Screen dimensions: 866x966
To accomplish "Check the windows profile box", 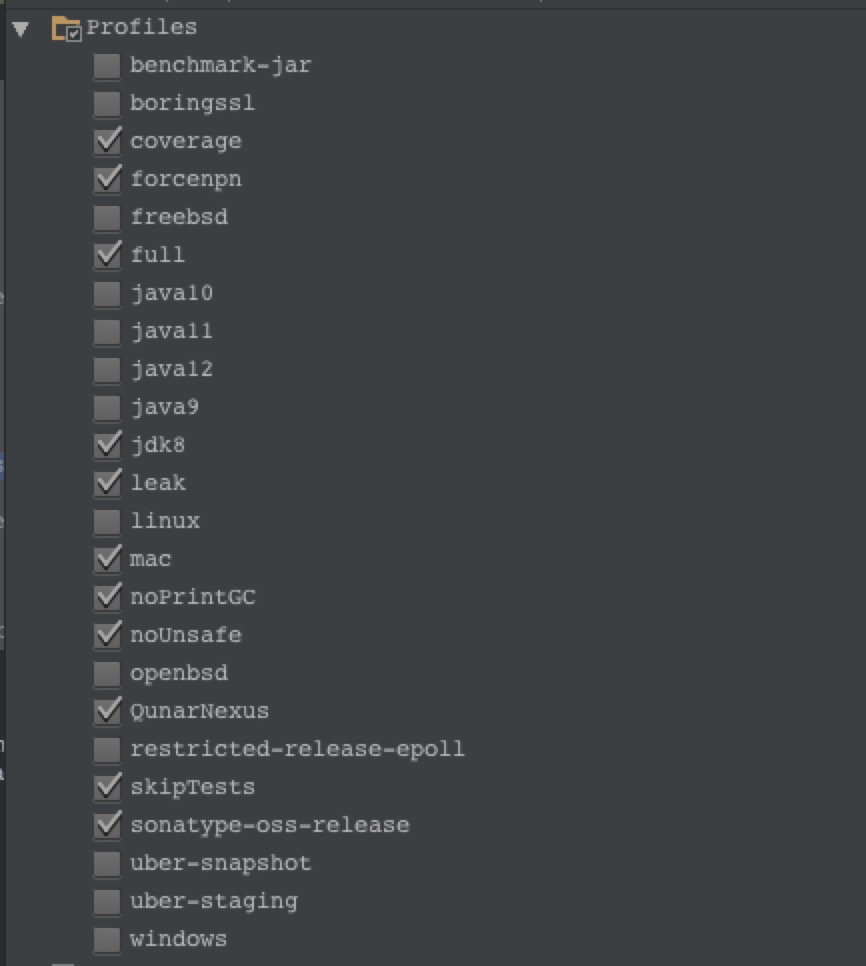I will point(107,940).
